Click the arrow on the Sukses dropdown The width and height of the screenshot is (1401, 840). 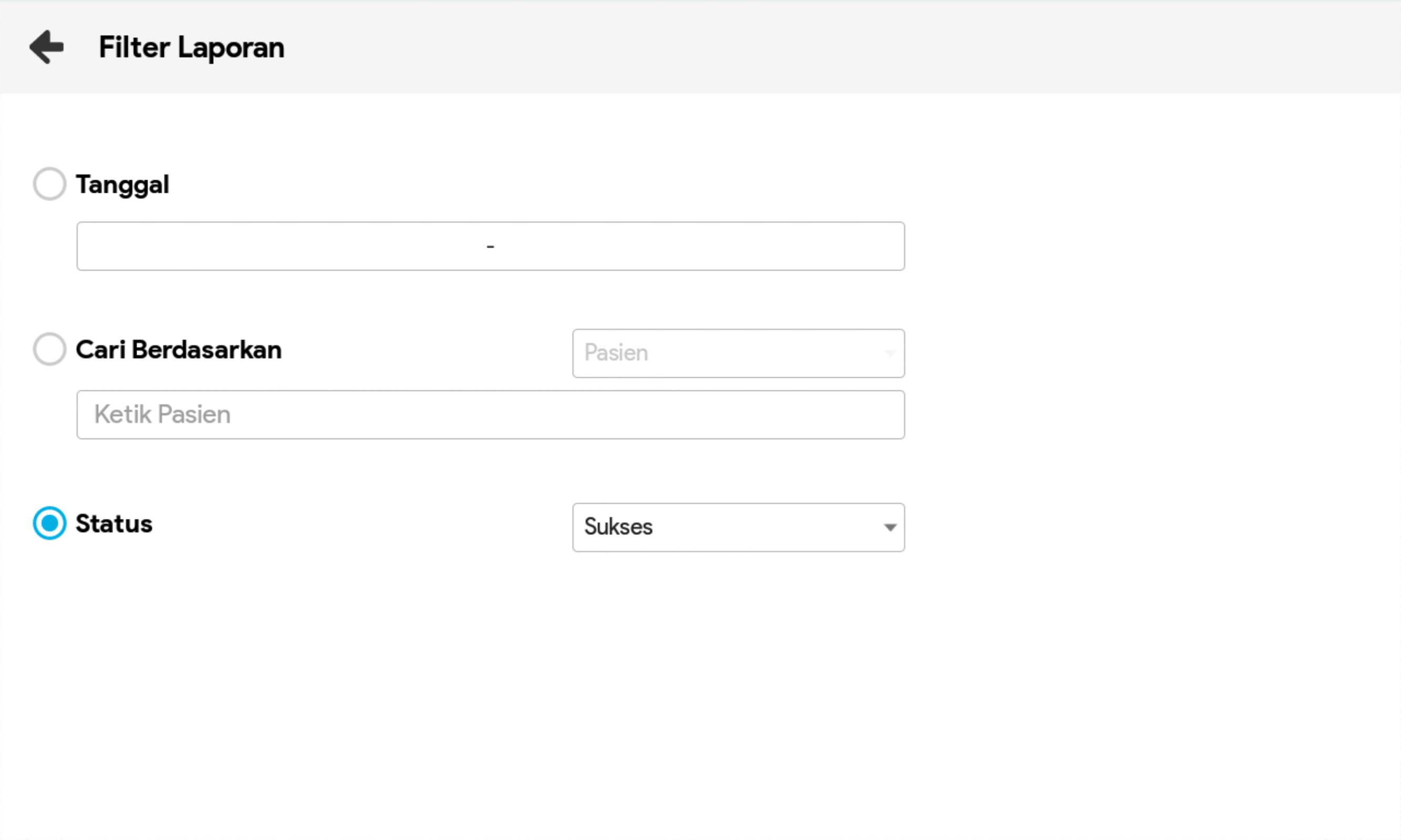(x=889, y=527)
